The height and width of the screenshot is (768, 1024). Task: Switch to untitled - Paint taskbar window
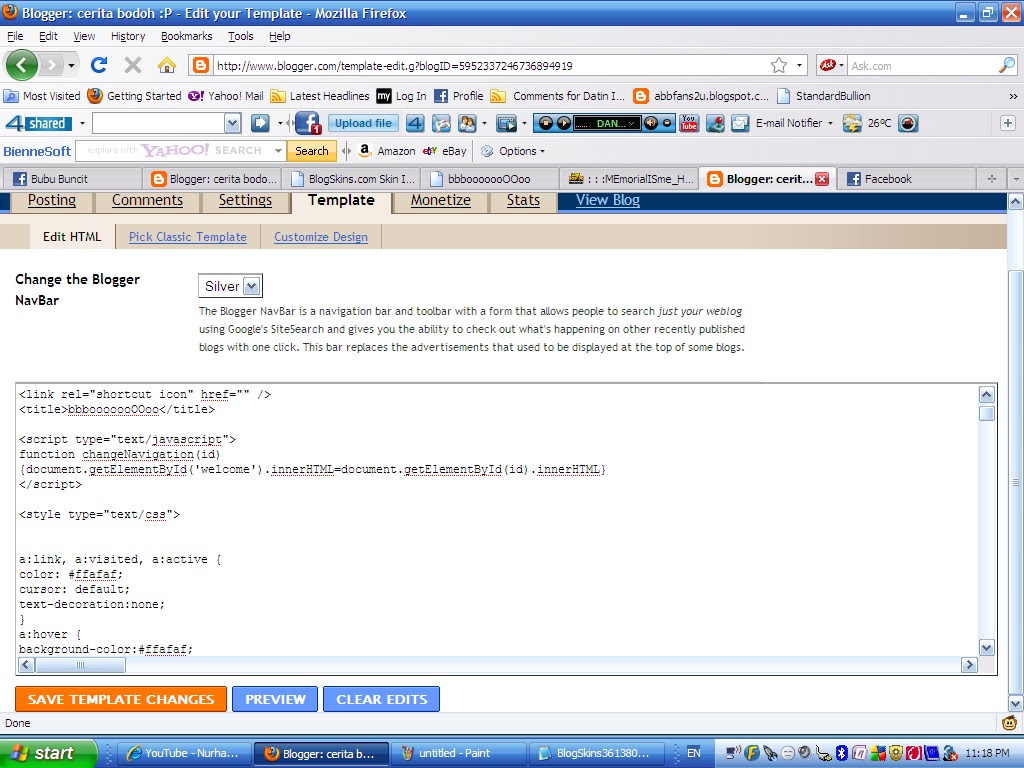[x=459, y=753]
